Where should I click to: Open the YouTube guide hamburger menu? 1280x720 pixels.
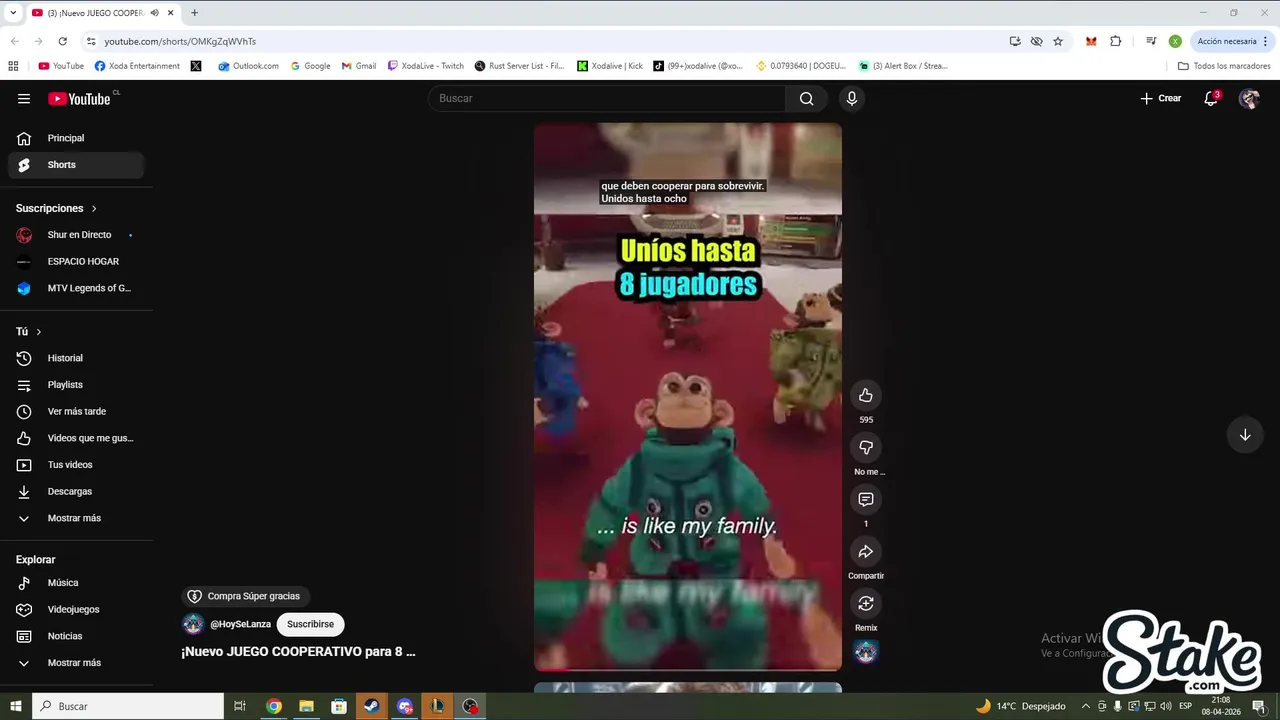coord(24,98)
